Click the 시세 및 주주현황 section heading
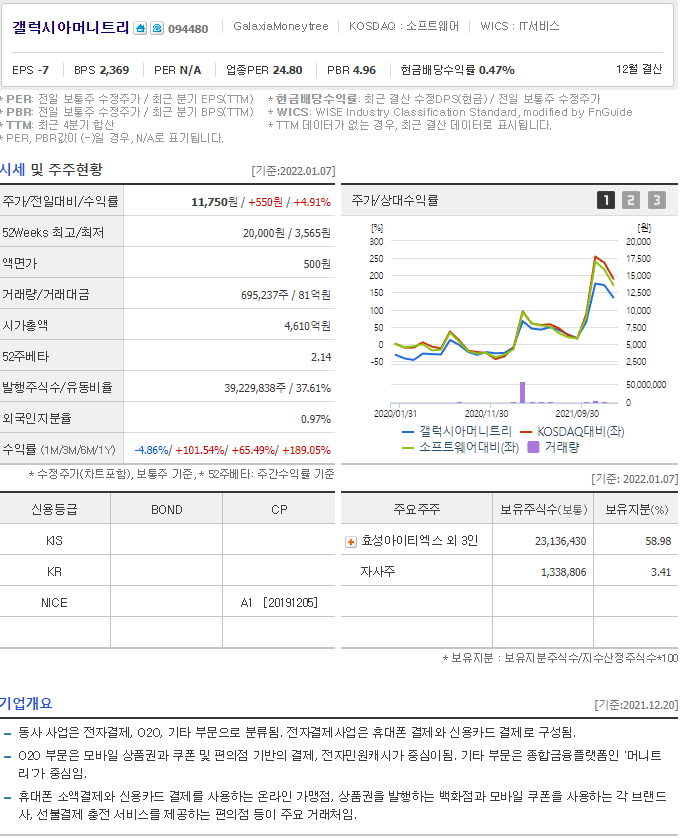The image size is (680, 838). coord(51,170)
